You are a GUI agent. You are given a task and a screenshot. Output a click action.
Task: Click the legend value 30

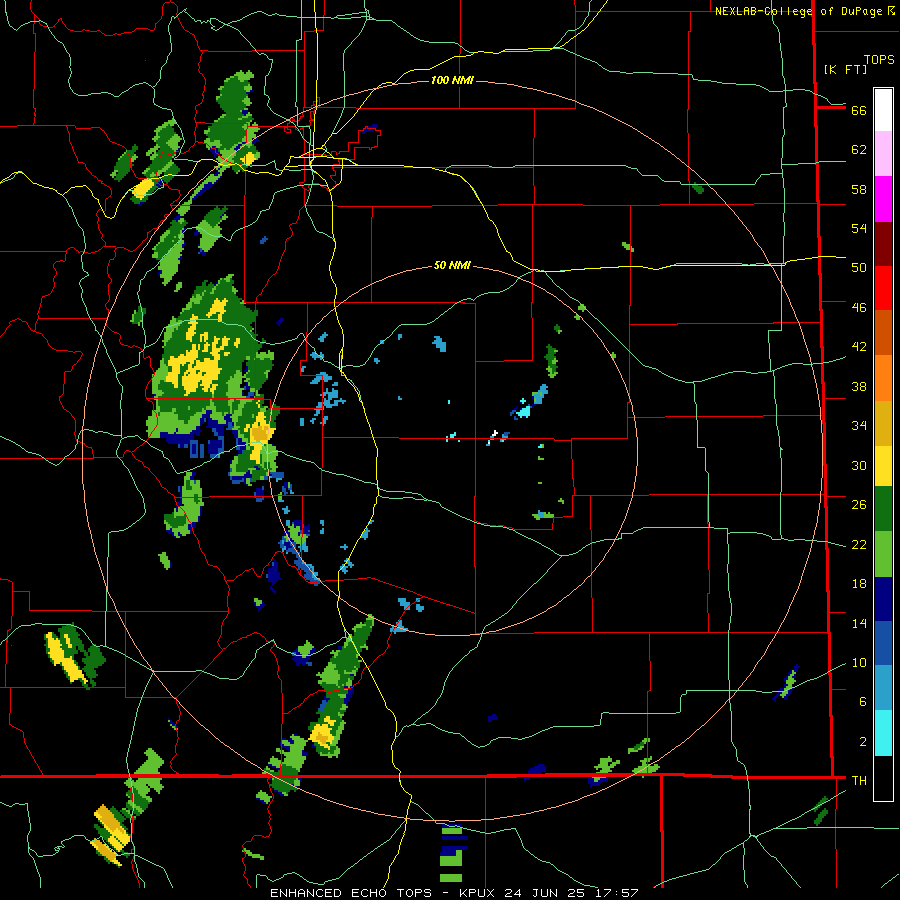click(859, 465)
